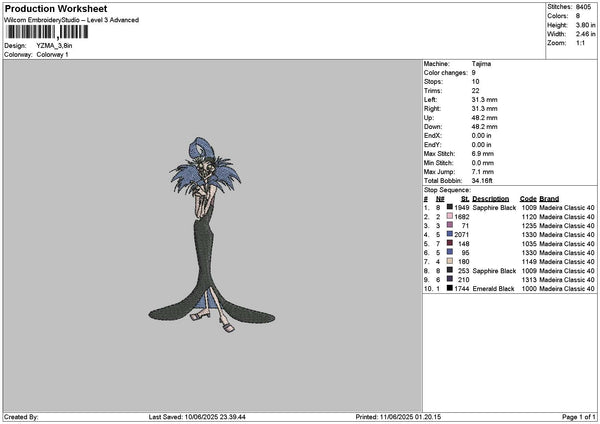The height and width of the screenshot is (424, 600).
Task: Pick the stop 5 swatch with 148 stitches
Action: pyautogui.click(x=450, y=243)
